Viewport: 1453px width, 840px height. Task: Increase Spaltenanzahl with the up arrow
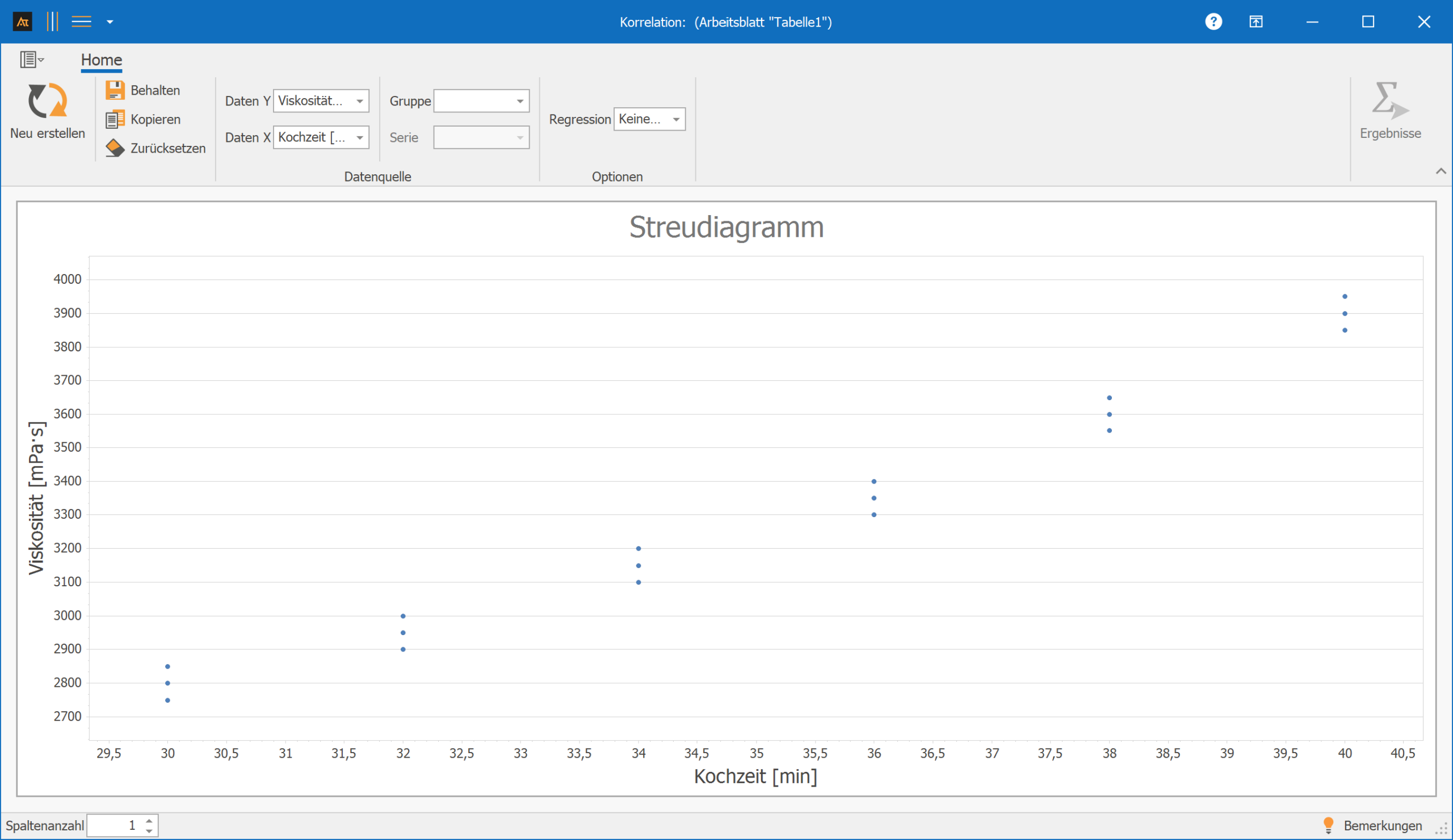pos(149,820)
